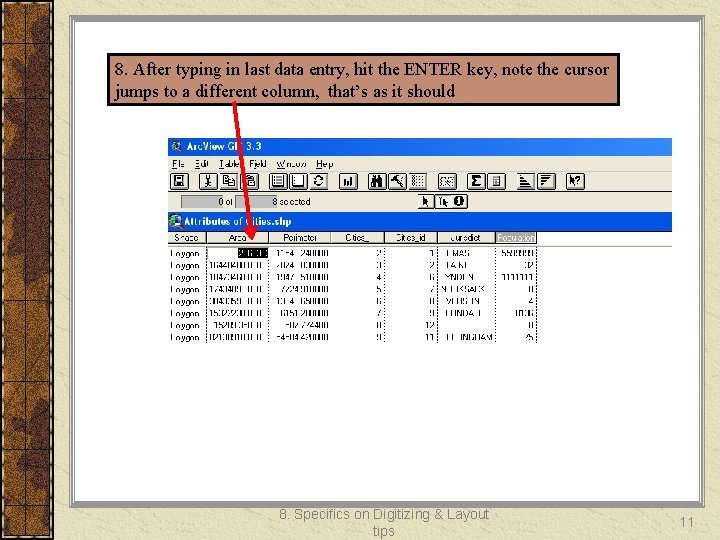Image resolution: width=720 pixels, height=540 pixels.
Task: Click the Find binoculars icon
Action: 377,181
